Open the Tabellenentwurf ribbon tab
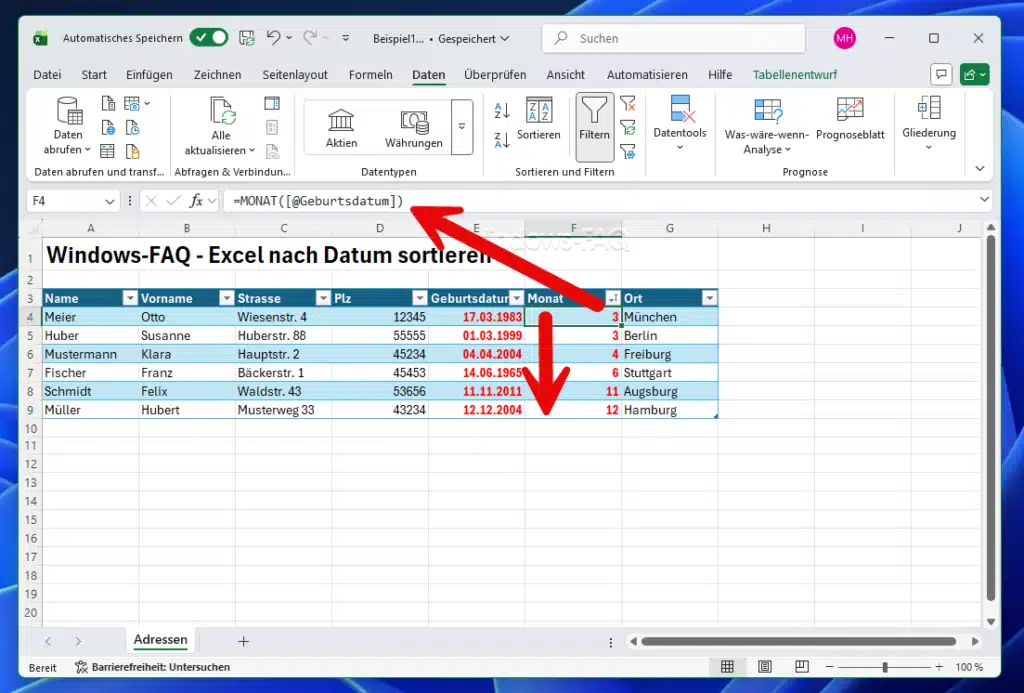This screenshot has height=693, width=1024. pyautogui.click(x=794, y=74)
